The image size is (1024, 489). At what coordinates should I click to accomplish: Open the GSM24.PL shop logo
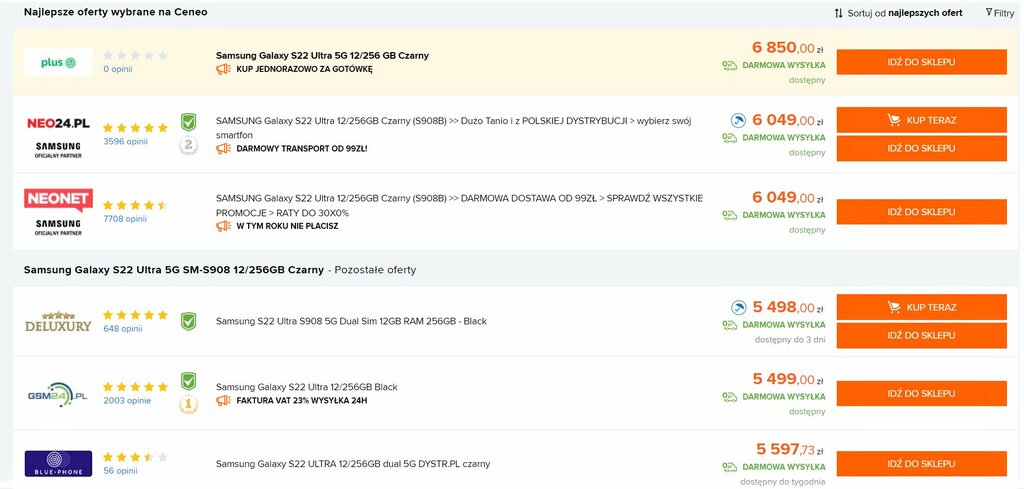[58, 394]
